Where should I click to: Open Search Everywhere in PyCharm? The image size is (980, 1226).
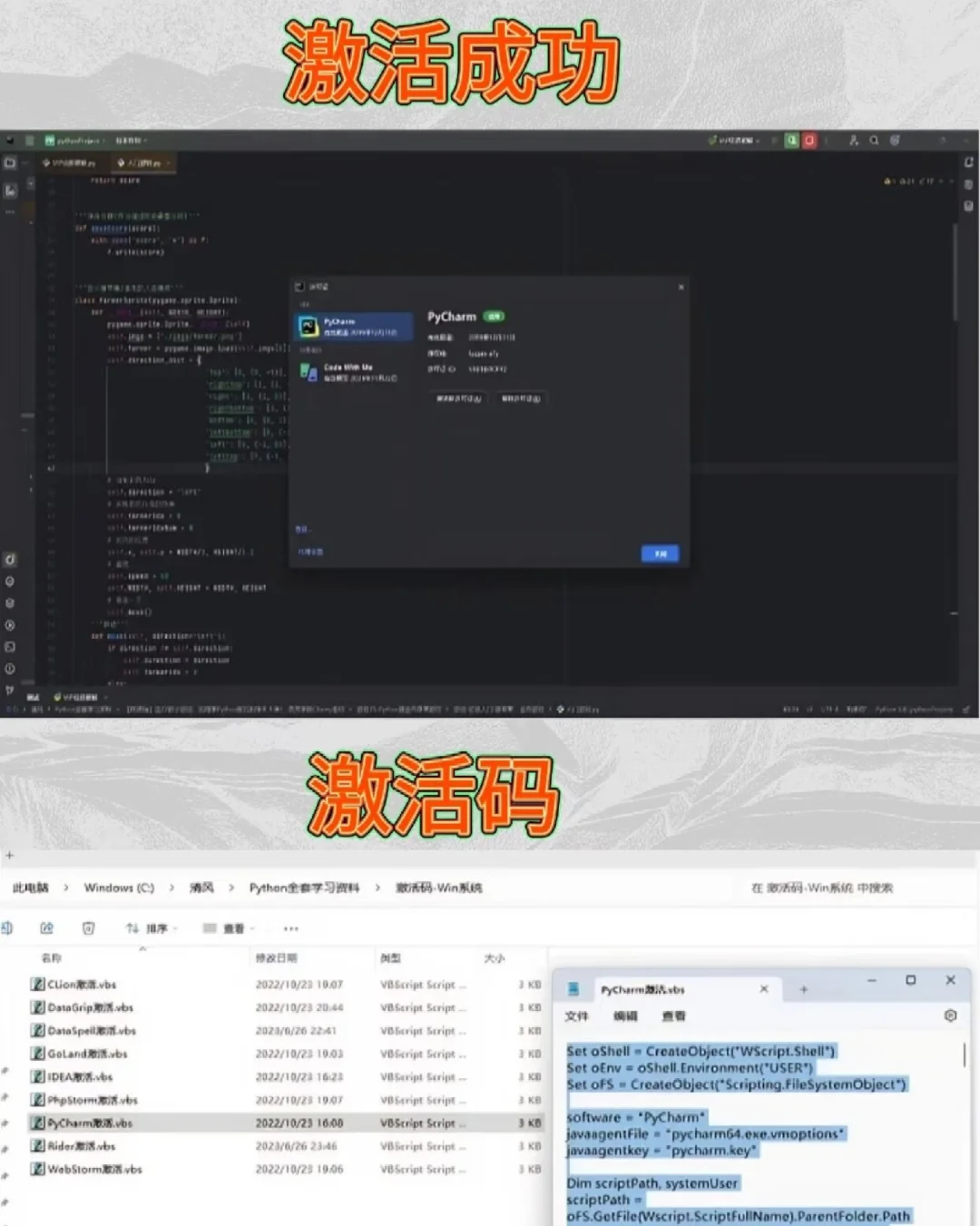coord(874,141)
